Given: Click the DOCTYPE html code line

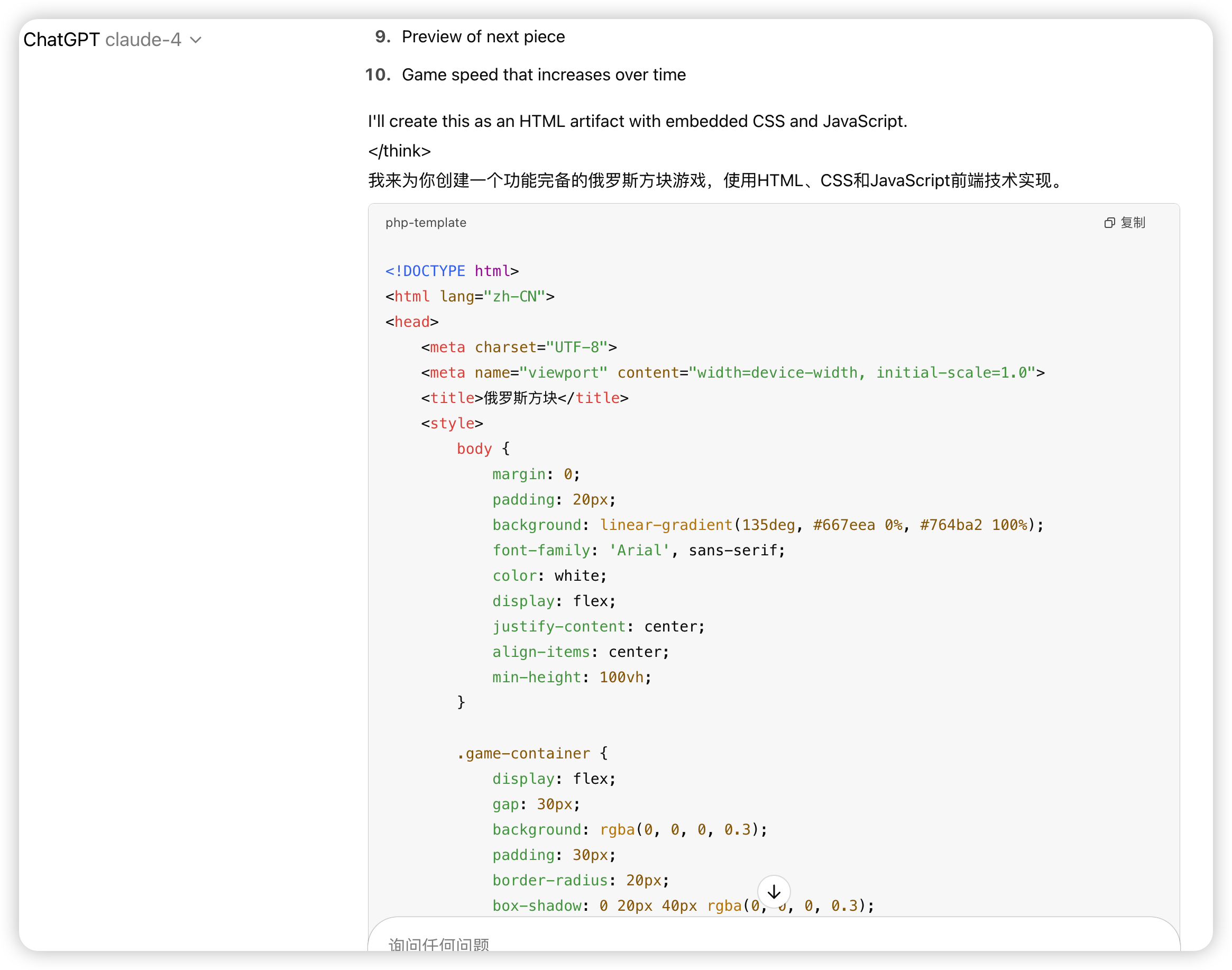Looking at the screenshot, I should tap(452, 271).
